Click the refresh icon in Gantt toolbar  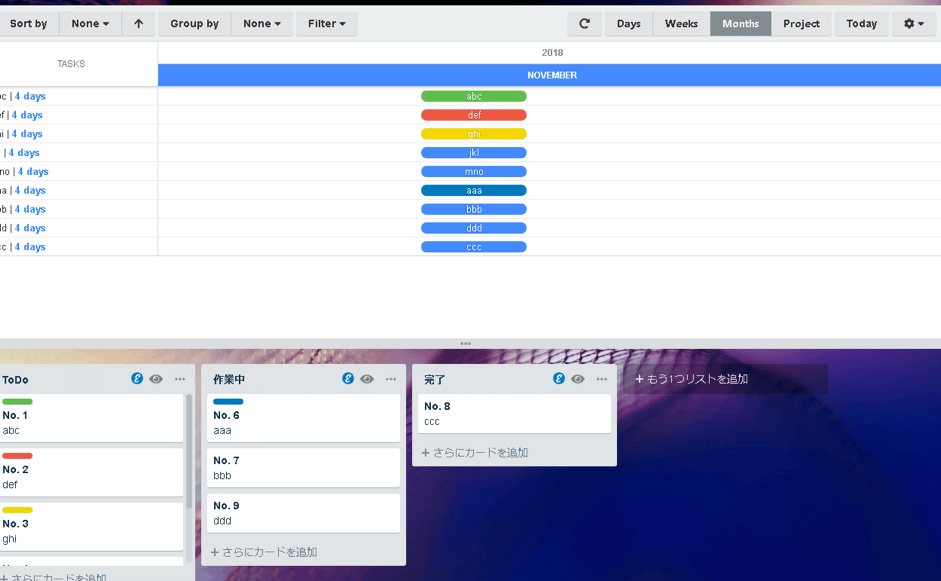(584, 24)
